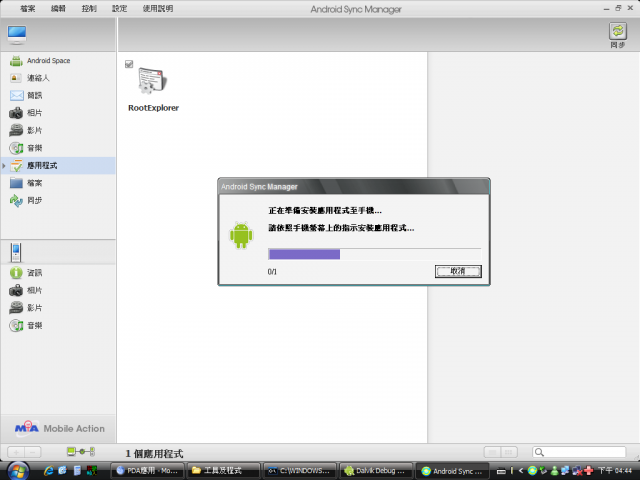Viewport: 640px width, 480px height.
Task: Click the Android Sync taskbar button
Action: tap(452, 471)
